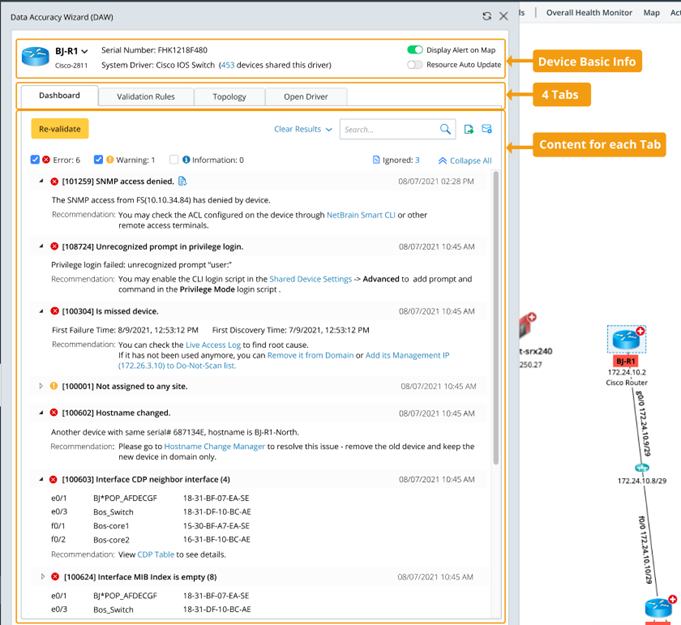Open the NetBrain Smart CLI link
Screen dimensions: 681x625
[x=361, y=215]
